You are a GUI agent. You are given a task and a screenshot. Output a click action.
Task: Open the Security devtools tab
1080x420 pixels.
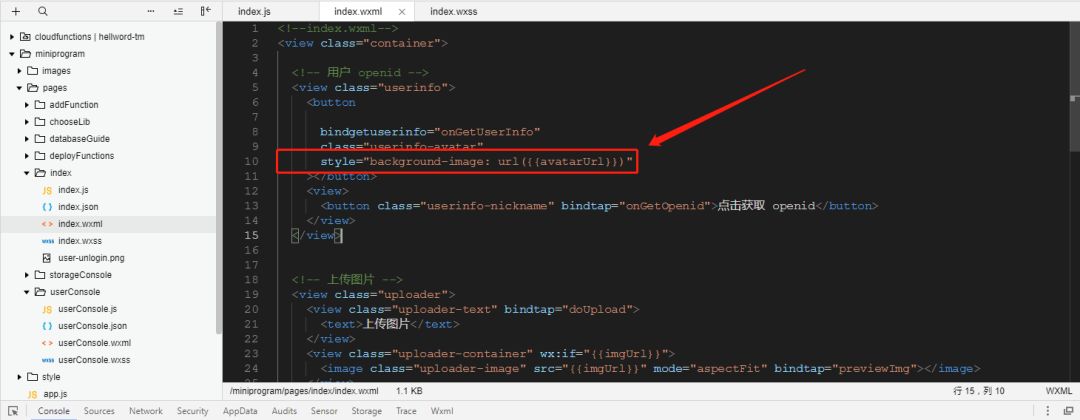(192, 411)
